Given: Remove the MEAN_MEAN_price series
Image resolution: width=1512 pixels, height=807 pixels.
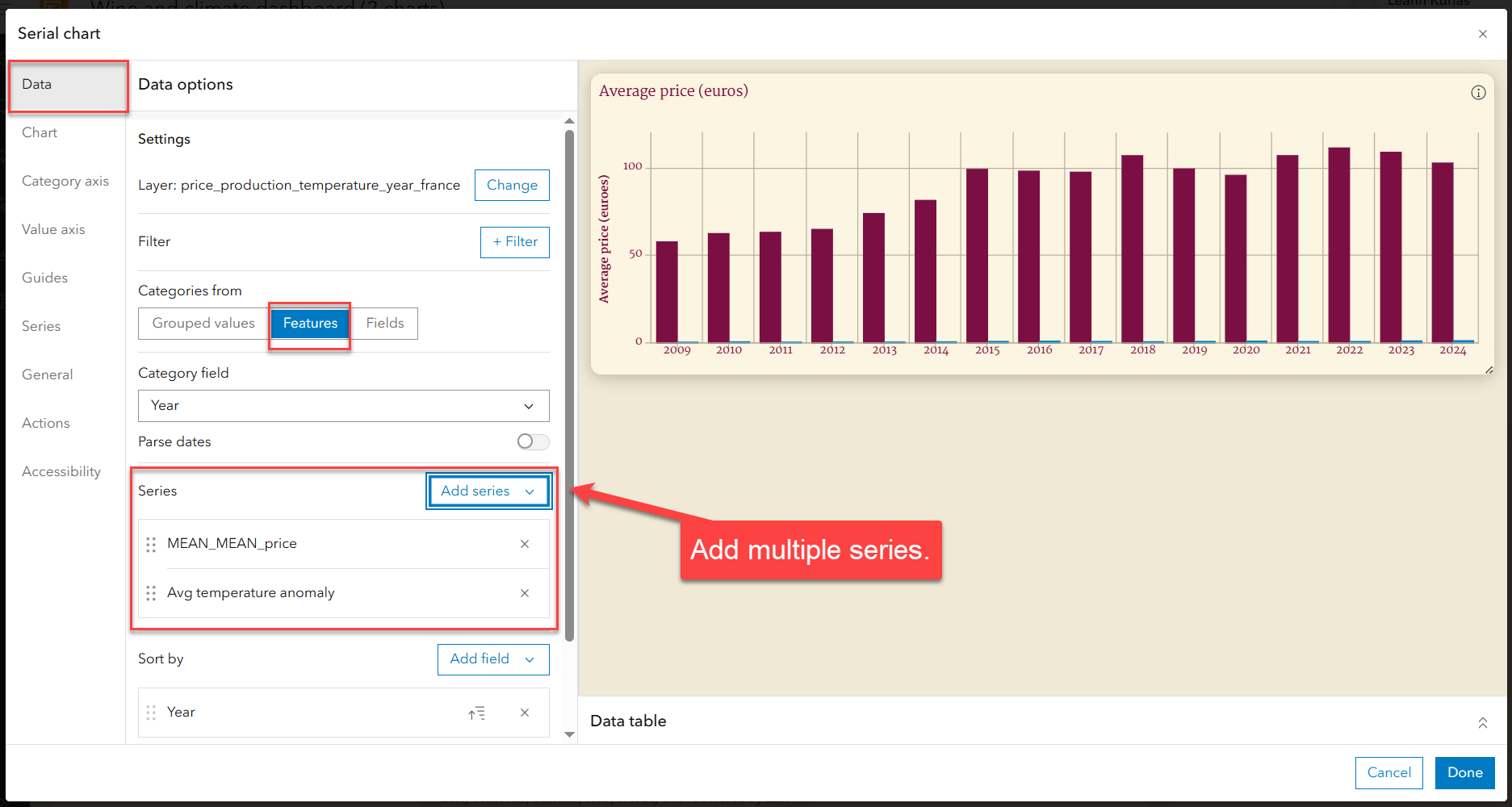Looking at the screenshot, I should pyautogui.click(x=525, y=543).
